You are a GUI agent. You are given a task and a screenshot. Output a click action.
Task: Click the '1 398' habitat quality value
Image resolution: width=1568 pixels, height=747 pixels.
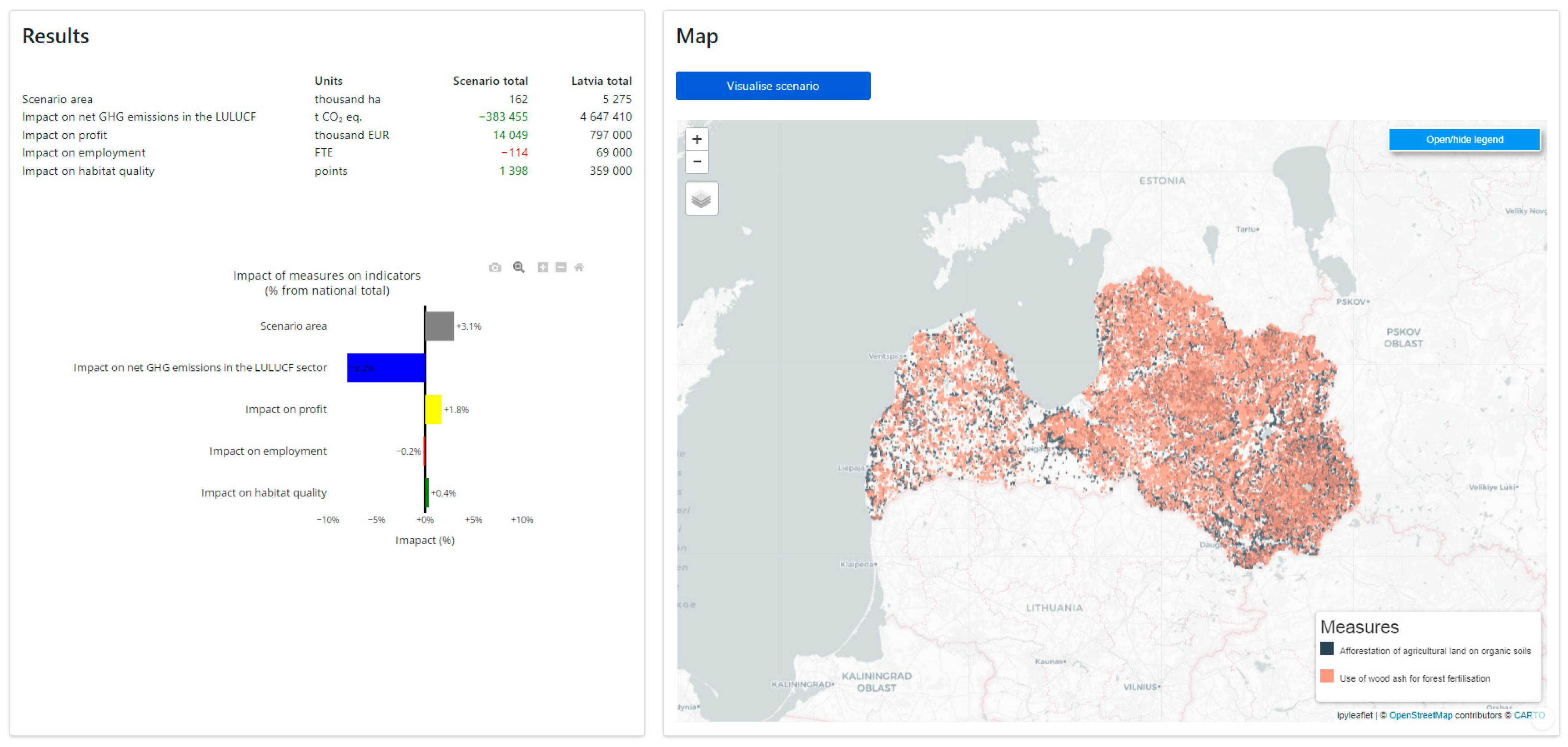tap(513, 171)
